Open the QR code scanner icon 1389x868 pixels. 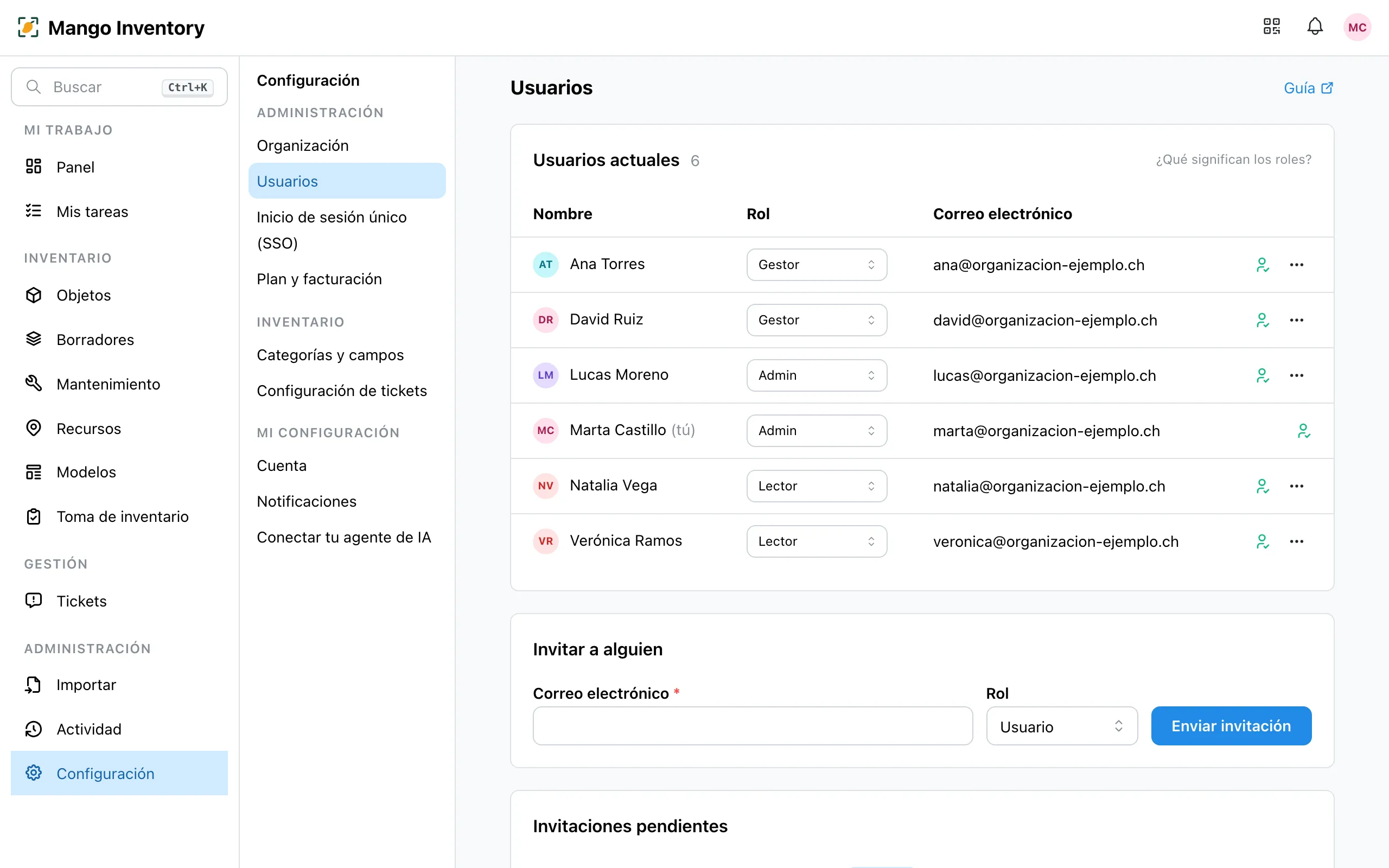click(1271, 27)
